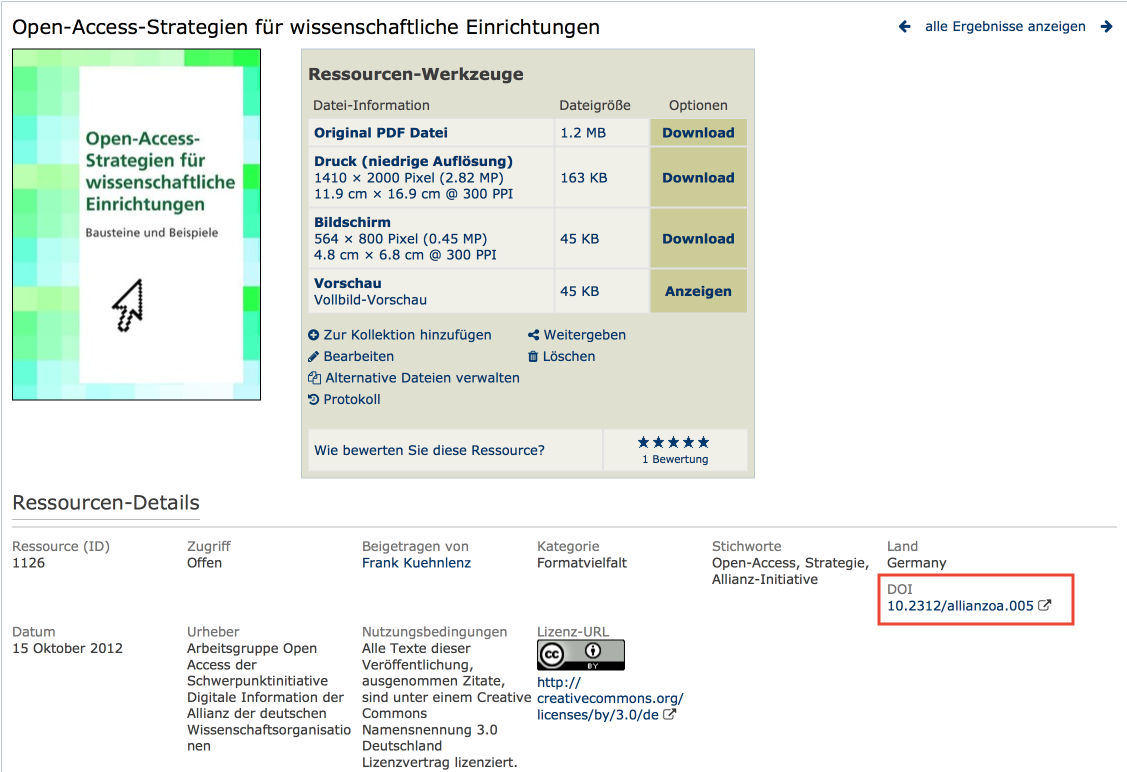Click the share icon beside Weitergeben
1127x772 pixels.
click(533, 336)
